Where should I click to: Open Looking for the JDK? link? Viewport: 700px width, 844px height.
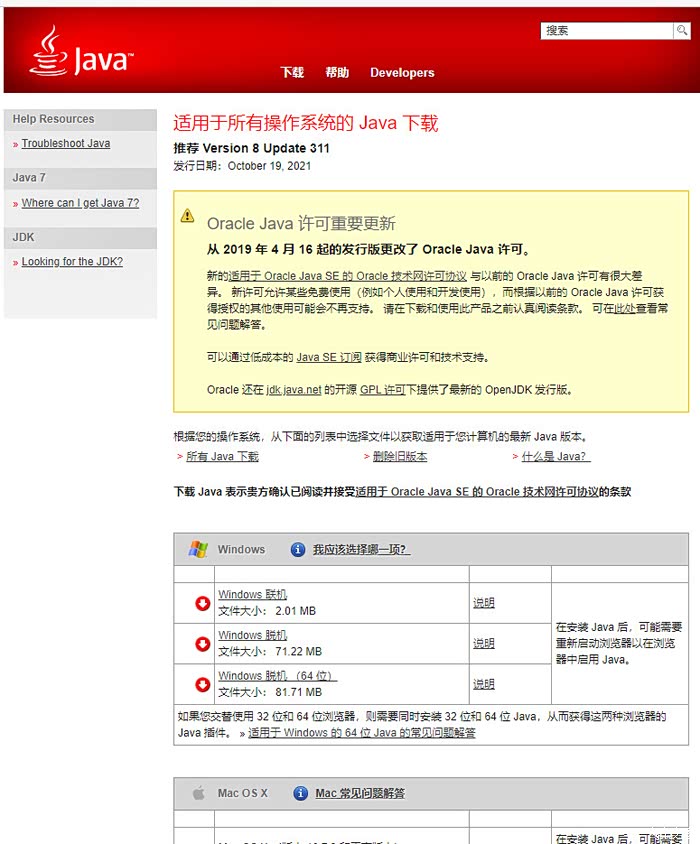pos(72,262)
